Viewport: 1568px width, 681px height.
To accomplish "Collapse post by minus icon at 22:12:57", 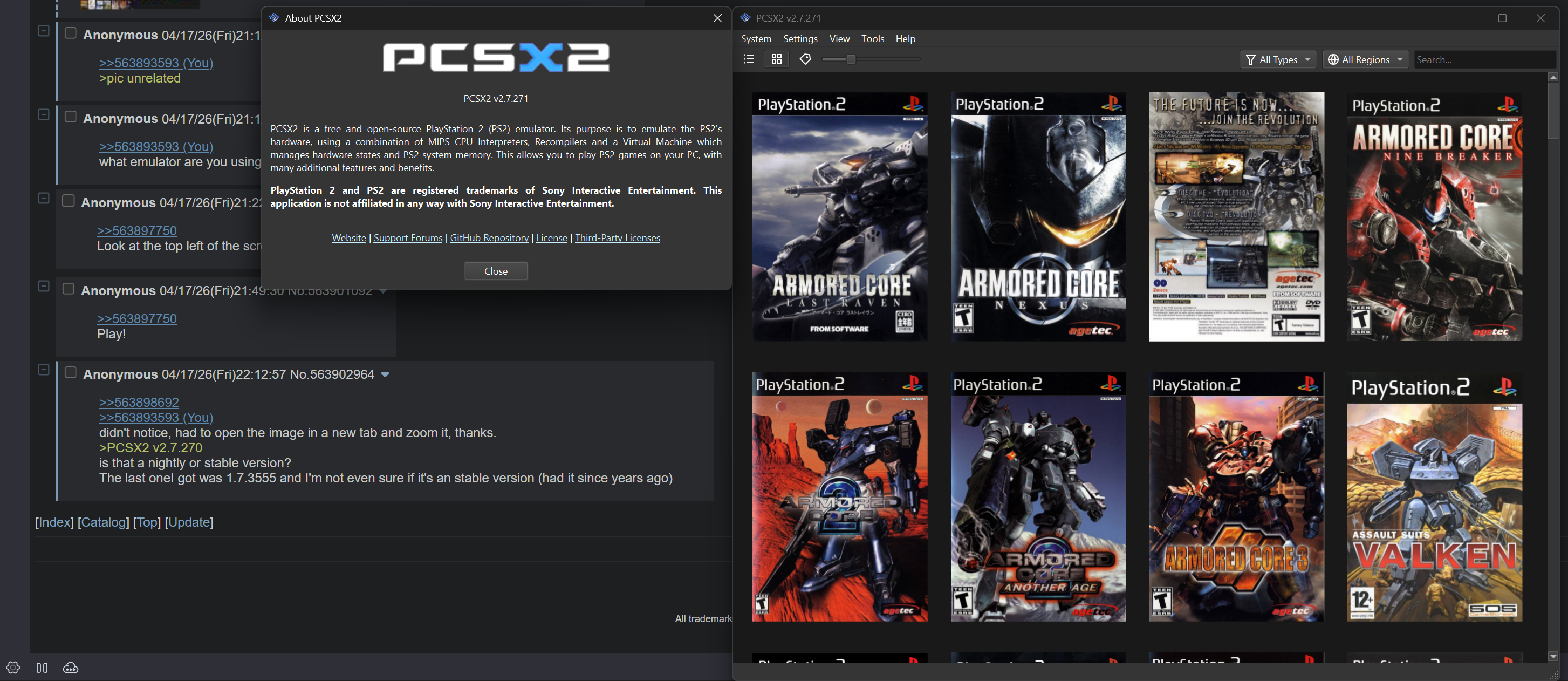I will pyautogui.click(x=44, y=370).
